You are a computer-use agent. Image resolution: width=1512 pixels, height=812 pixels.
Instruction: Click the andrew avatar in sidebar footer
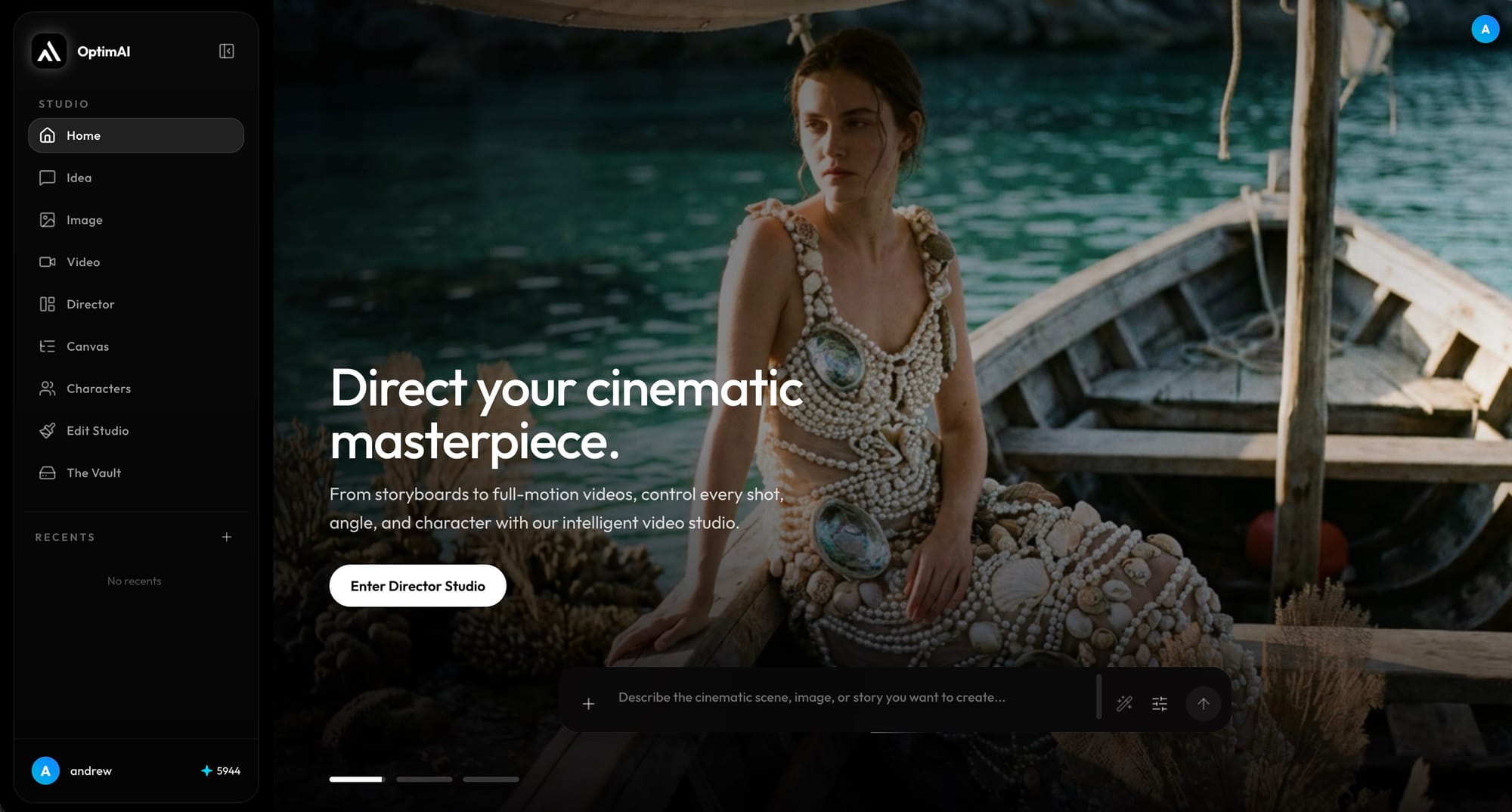45,770
